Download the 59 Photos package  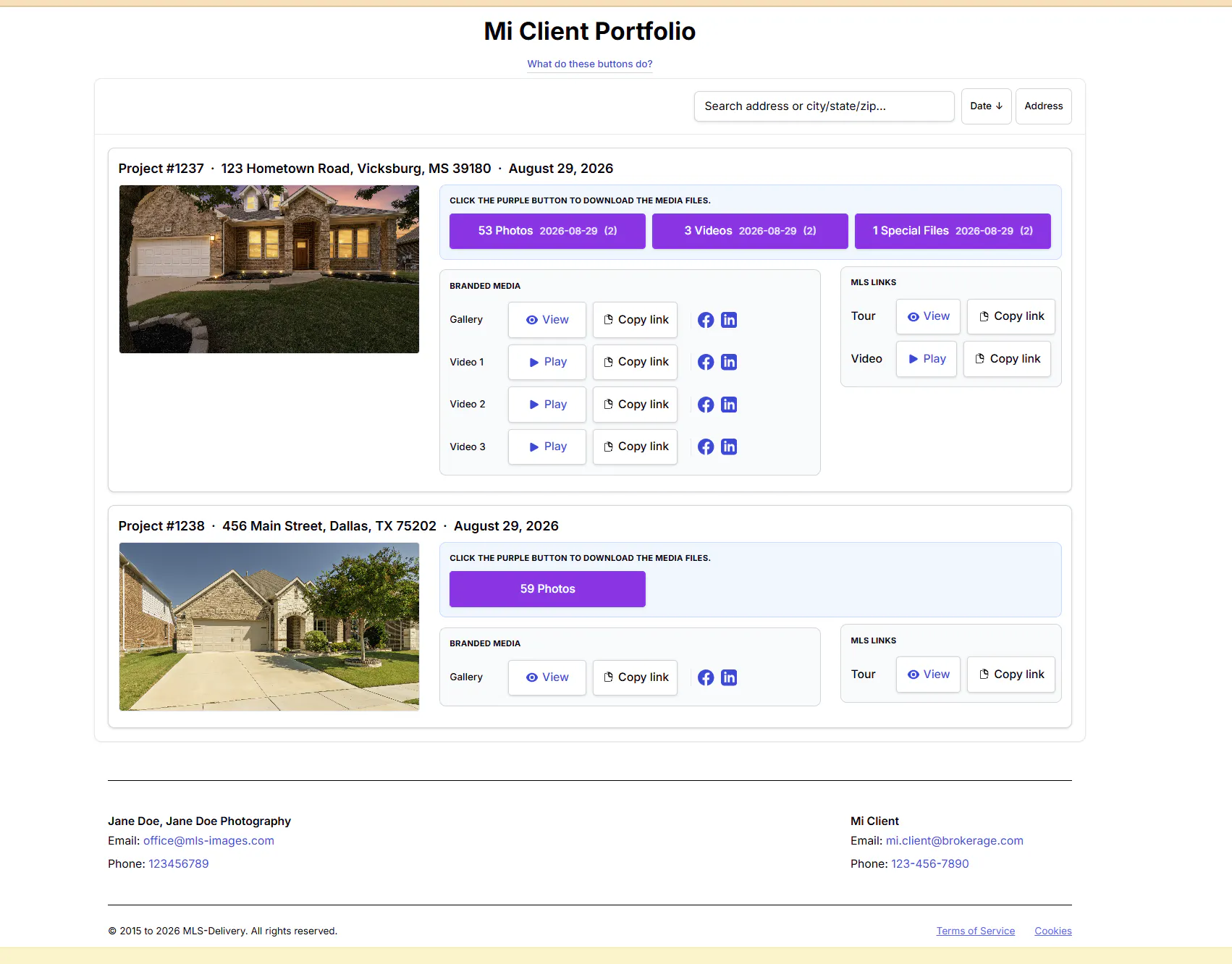(x=547, y=589)
